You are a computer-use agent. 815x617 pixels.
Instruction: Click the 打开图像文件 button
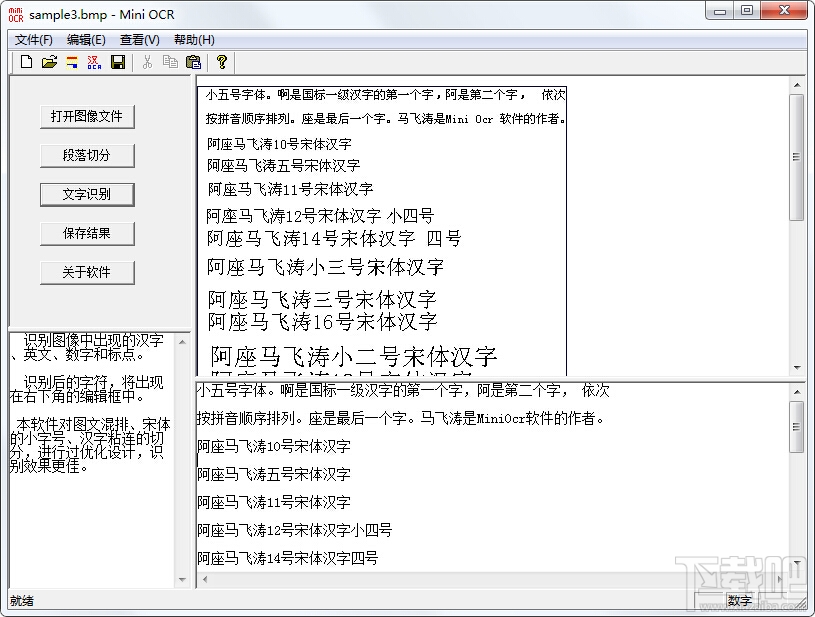(87, 116)
